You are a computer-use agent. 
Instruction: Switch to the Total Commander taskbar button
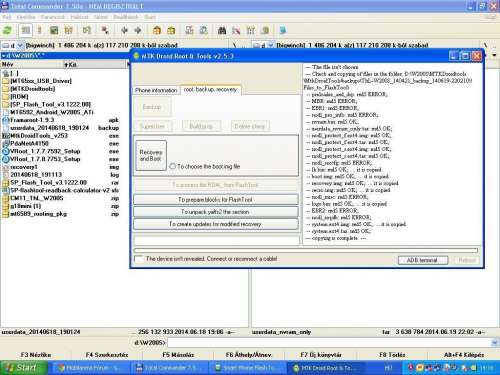pos(170,368)
